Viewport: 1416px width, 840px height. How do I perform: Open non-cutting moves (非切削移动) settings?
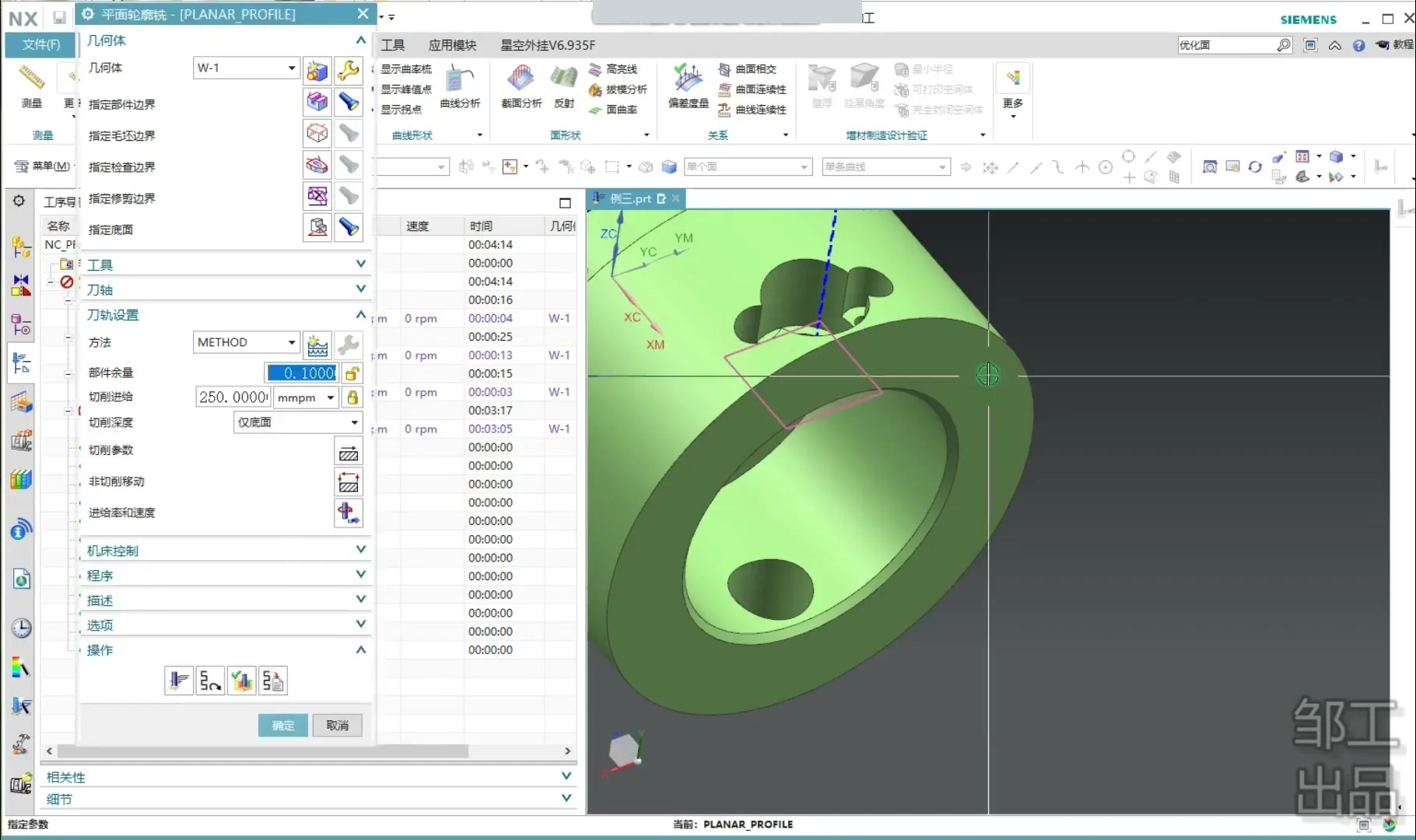coord(349,482)
